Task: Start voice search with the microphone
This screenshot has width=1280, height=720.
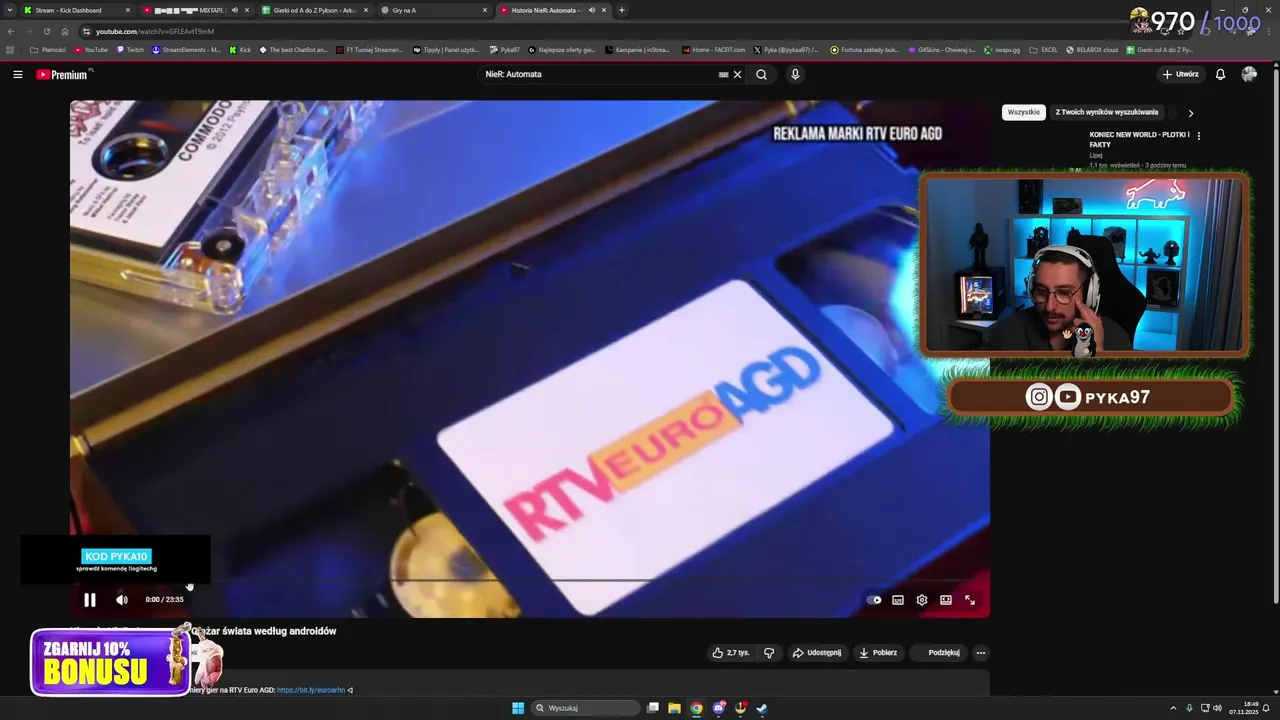Action: [795, 74]
